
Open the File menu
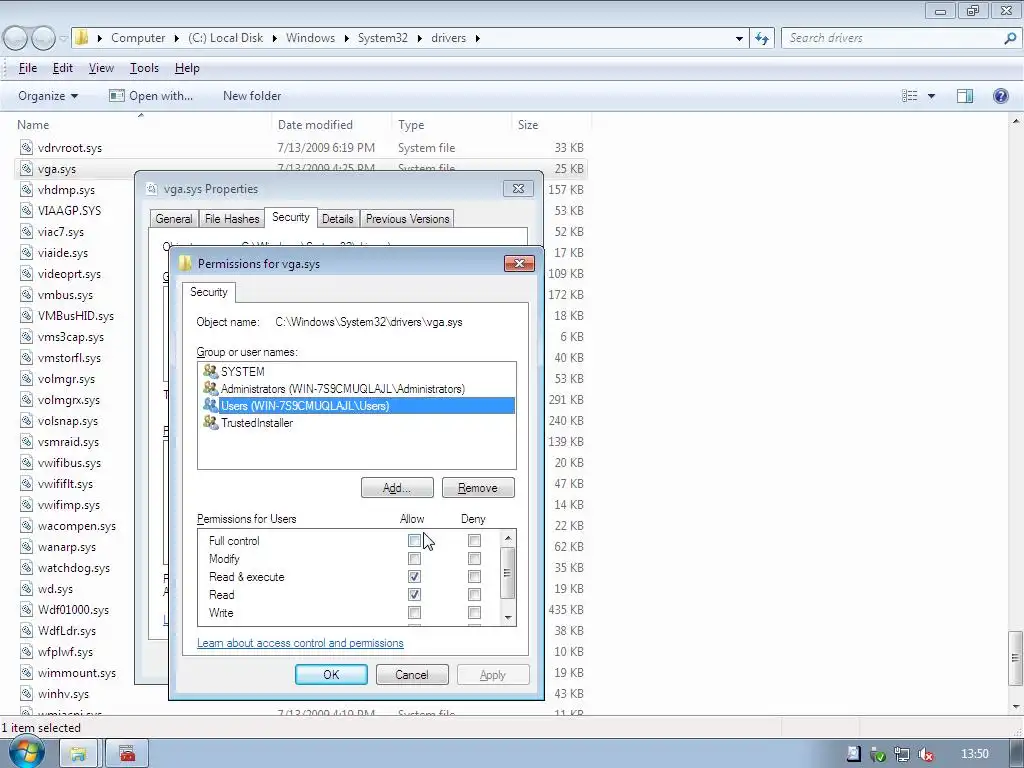click(x=27, y=68)
